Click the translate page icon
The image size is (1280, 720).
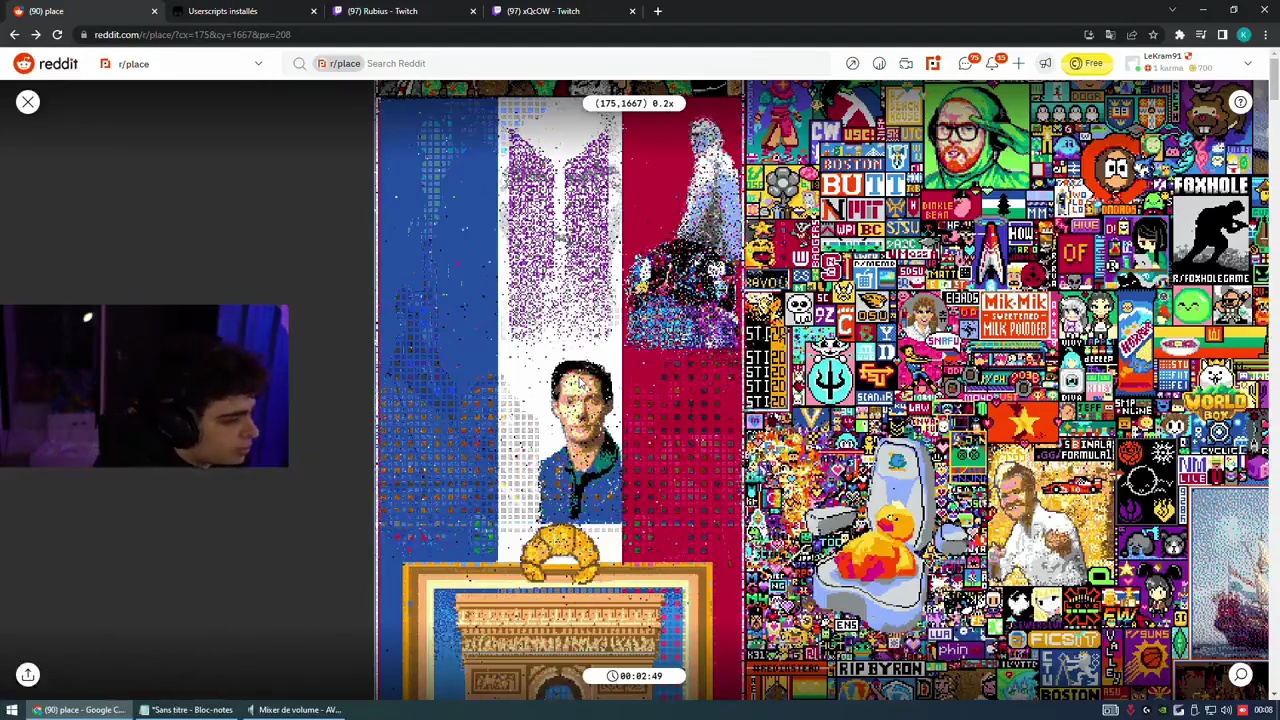[x=1110, y=35]
